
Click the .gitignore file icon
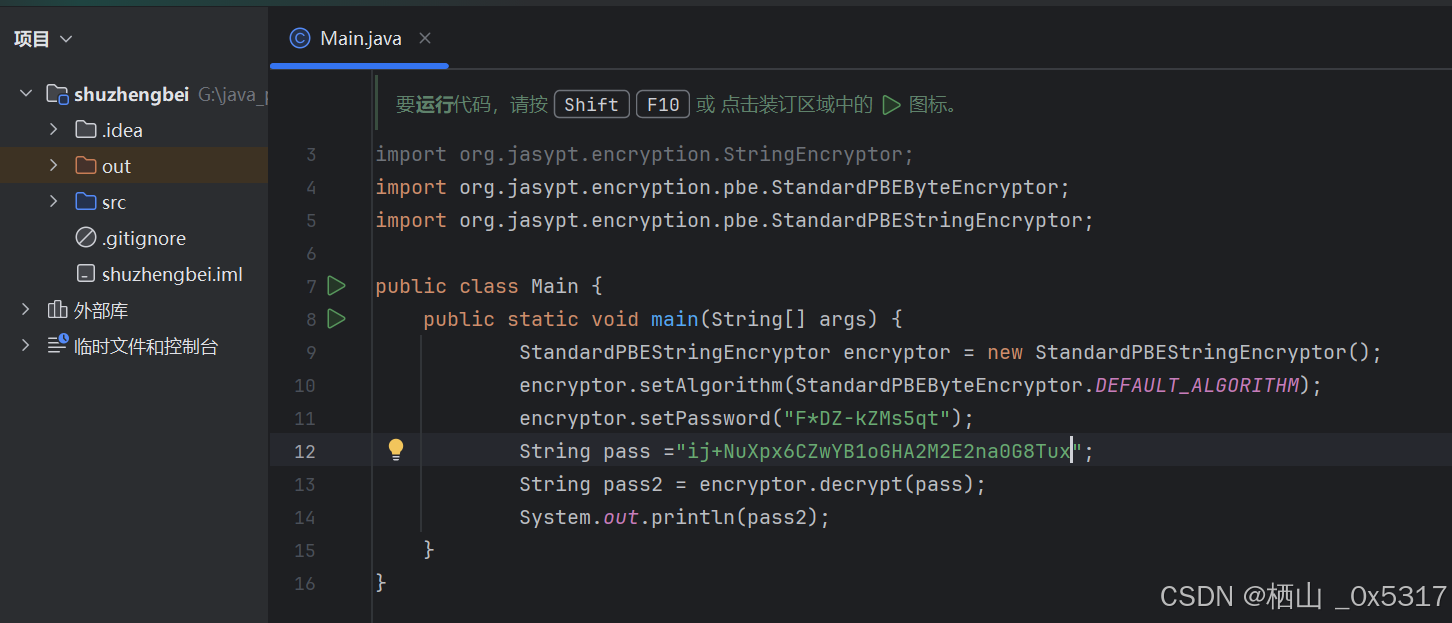point(86,238)
